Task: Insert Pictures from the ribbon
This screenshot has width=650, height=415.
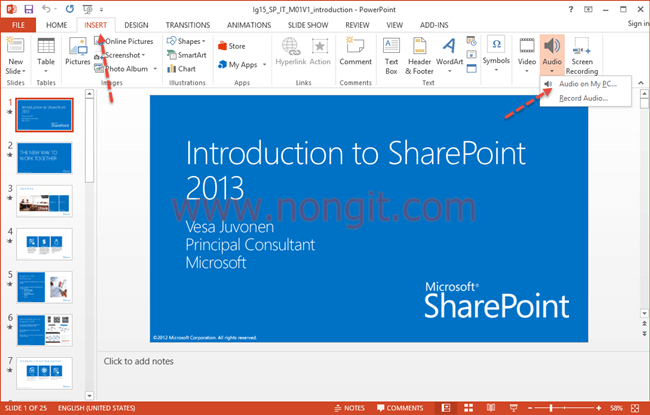Action: point(78,51)
